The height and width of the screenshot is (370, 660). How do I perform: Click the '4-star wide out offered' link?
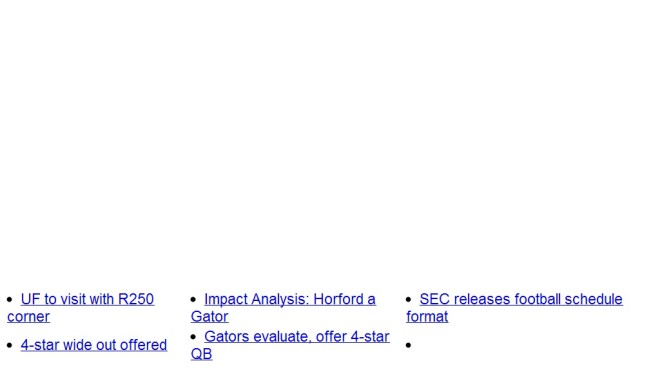point(94,345)
